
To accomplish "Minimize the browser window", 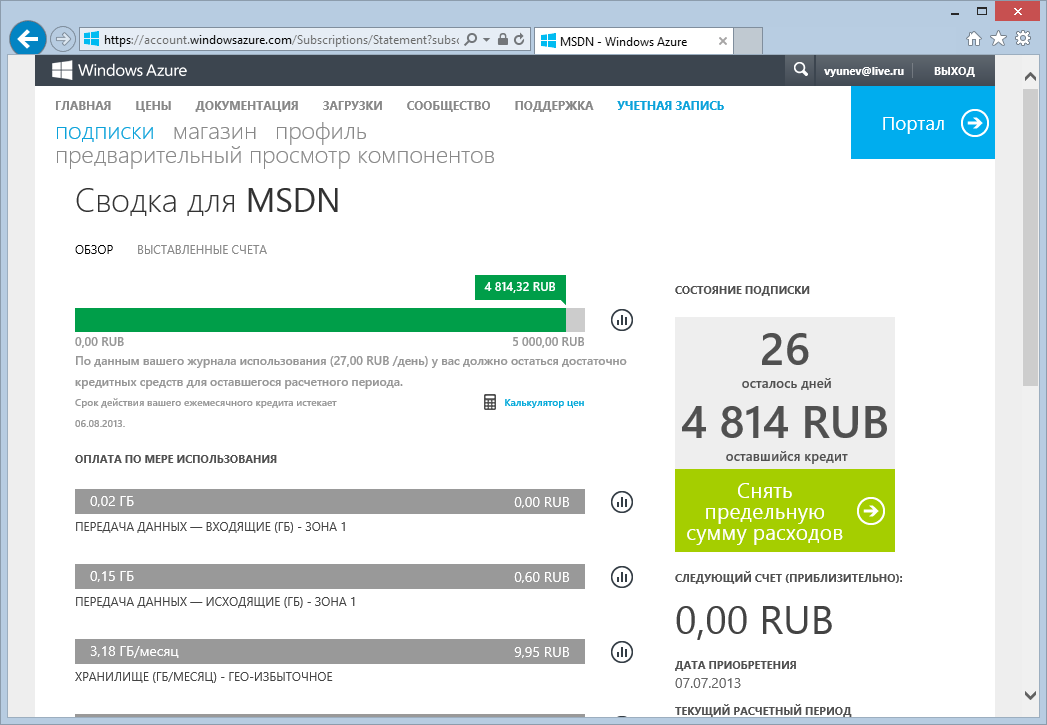I will tap(956, 11).
